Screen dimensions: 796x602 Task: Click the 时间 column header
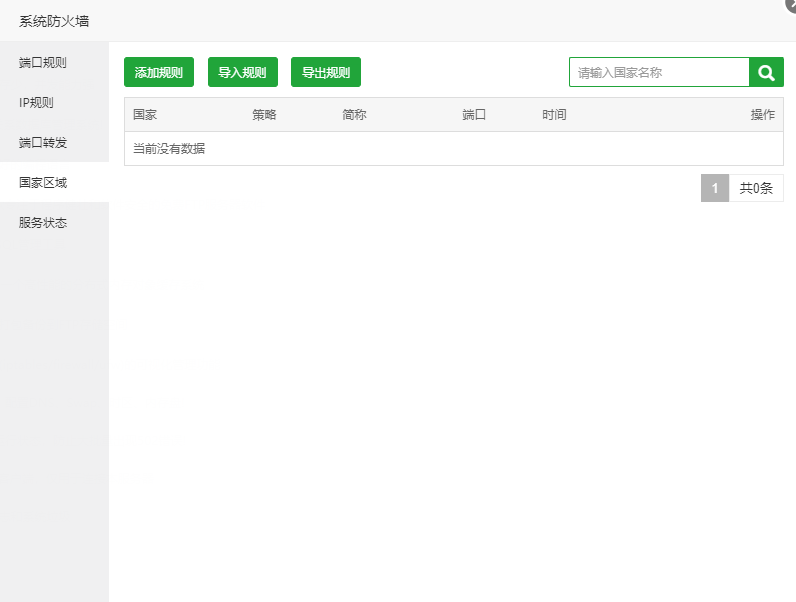coord(554,115)
